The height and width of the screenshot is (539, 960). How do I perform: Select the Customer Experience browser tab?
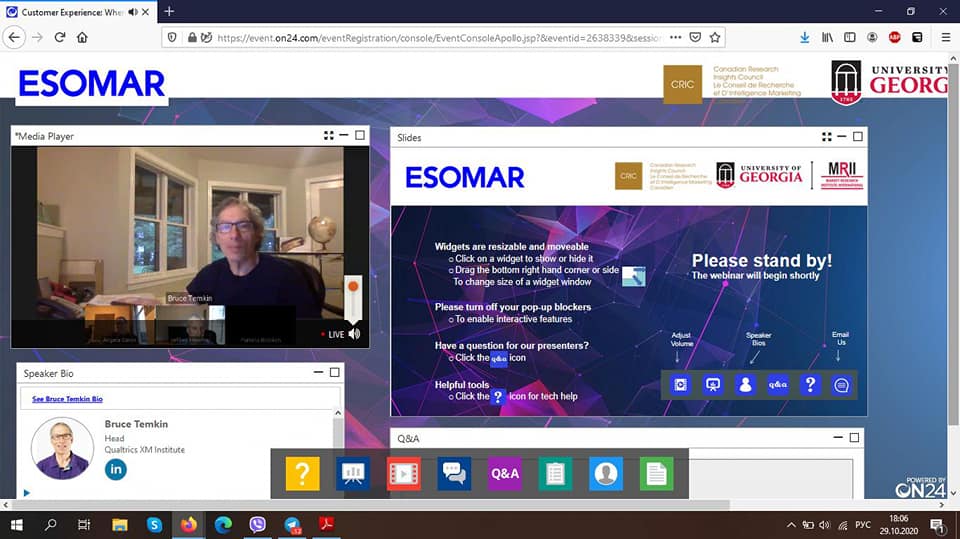(x=75, y=11)
